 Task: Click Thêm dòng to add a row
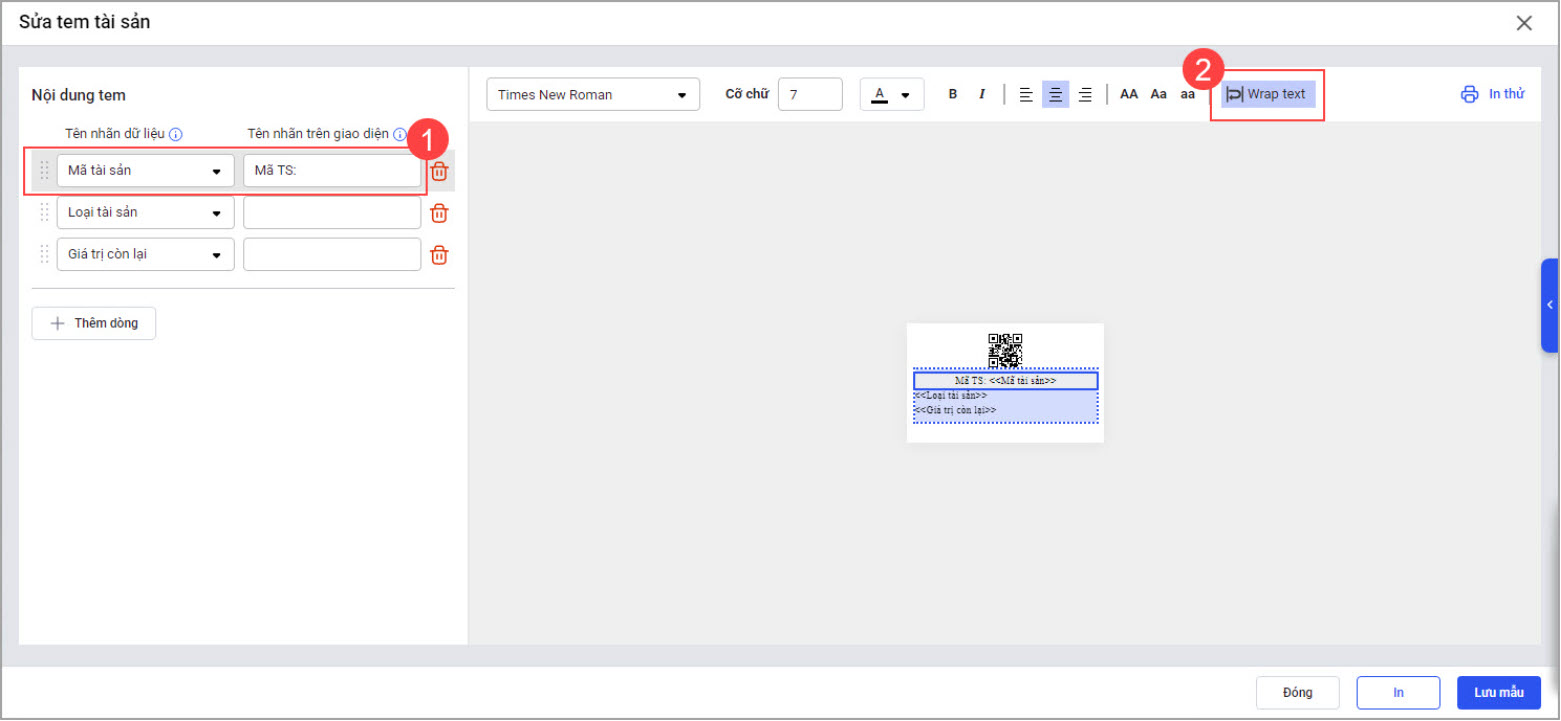(x=94, y=324)
